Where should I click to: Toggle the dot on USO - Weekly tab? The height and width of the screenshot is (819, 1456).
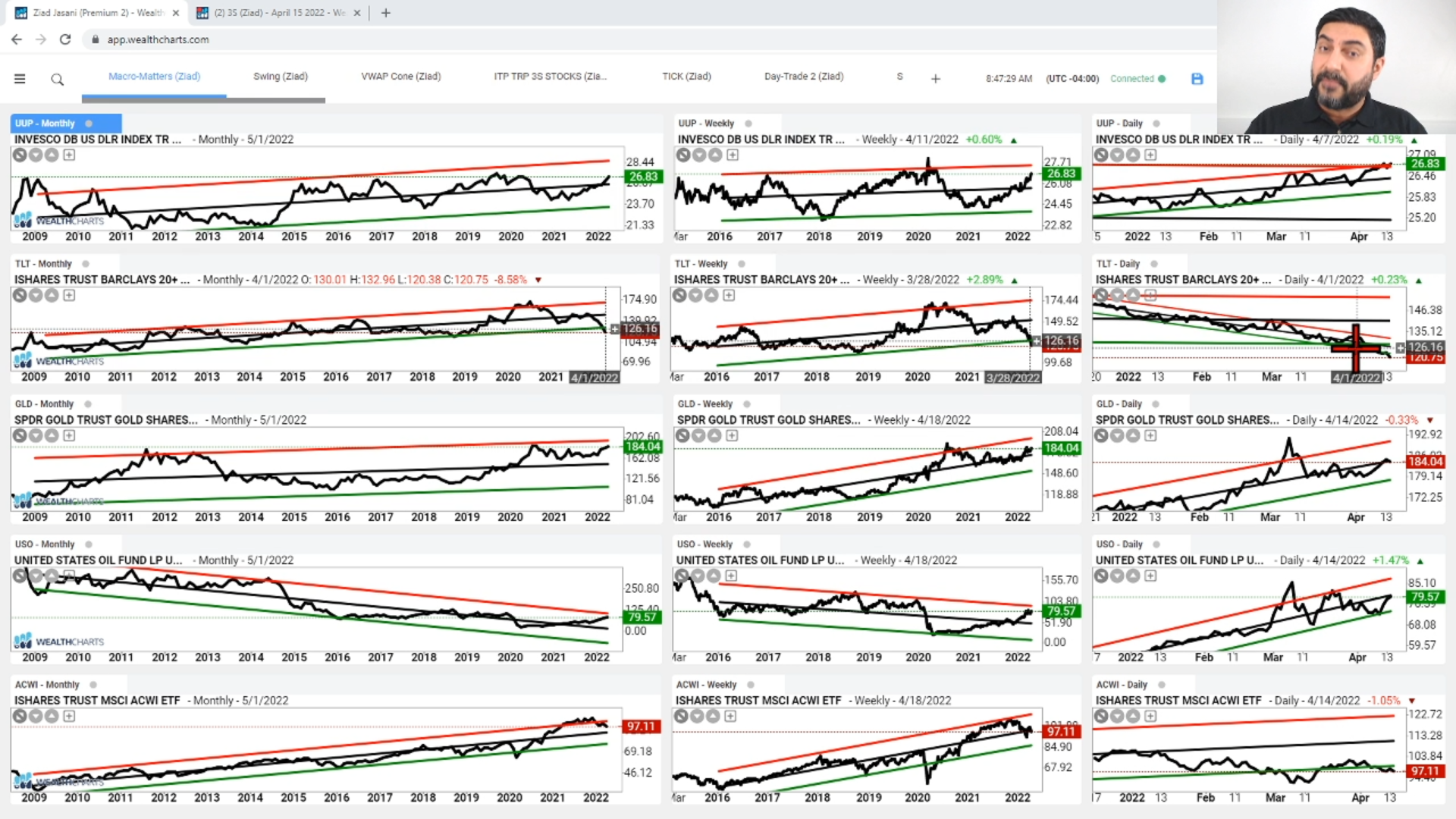click(747, 544)
